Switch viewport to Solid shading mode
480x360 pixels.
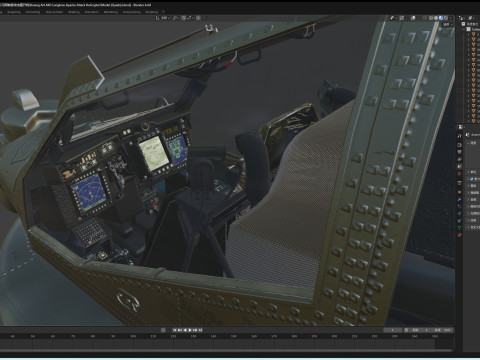pos(436,18)
